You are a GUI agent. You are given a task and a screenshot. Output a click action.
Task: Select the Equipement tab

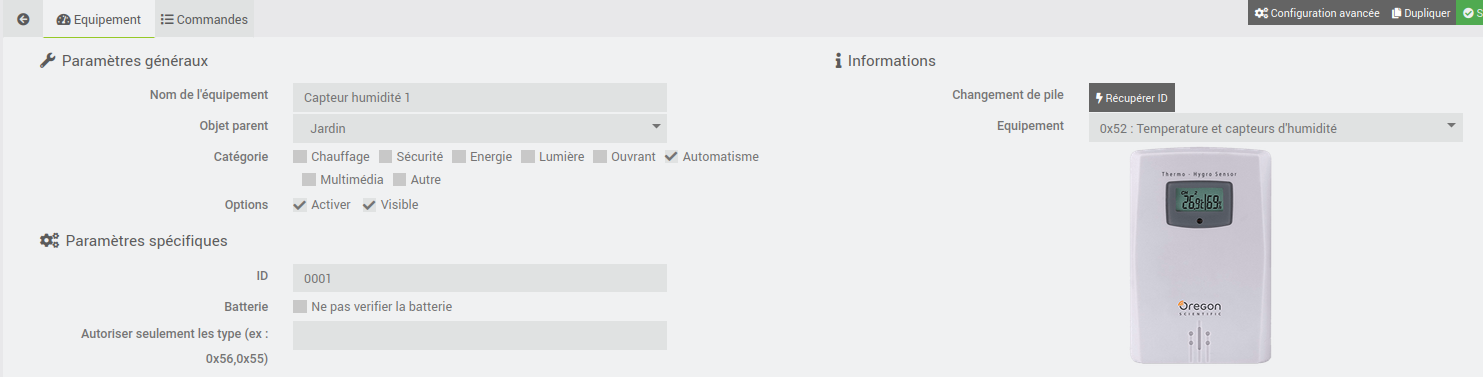[x=99, y=19]
